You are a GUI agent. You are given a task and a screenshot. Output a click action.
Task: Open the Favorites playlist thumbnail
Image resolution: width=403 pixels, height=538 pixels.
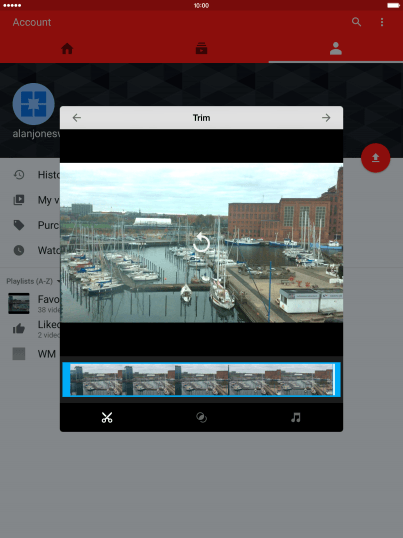point(19,303)
